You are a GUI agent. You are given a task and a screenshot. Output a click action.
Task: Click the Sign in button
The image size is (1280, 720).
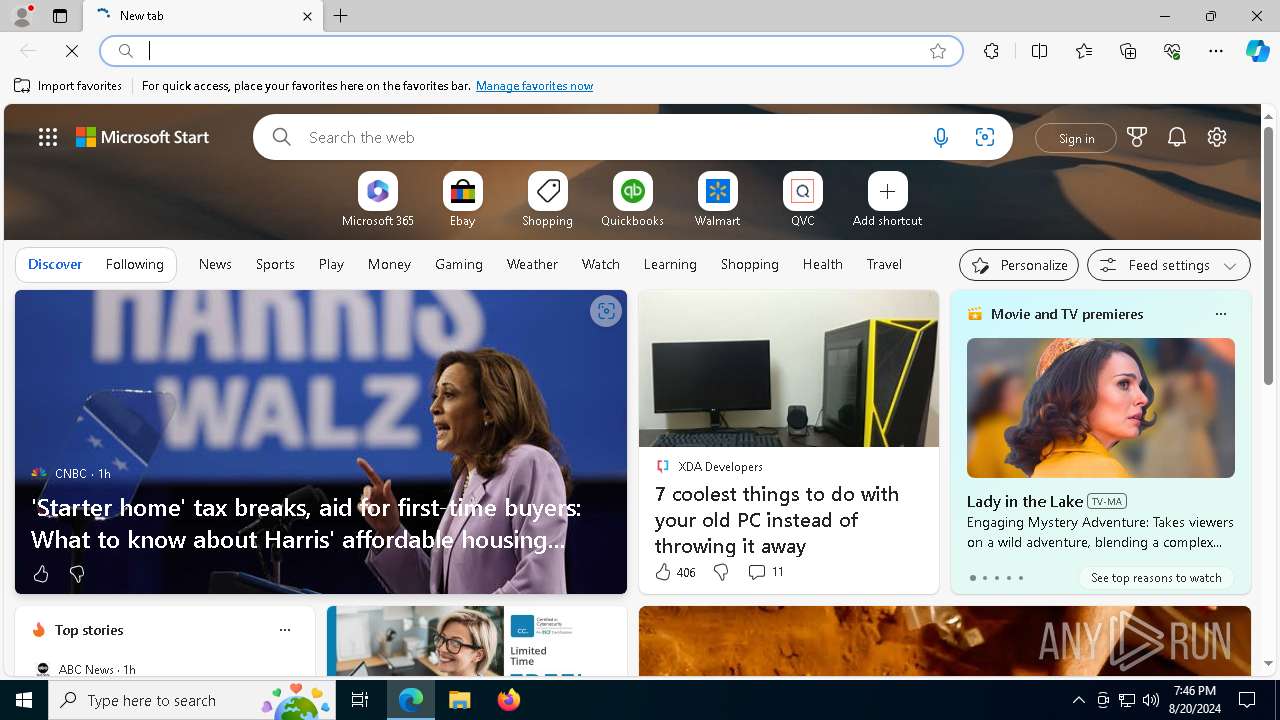coord(1076,138)
